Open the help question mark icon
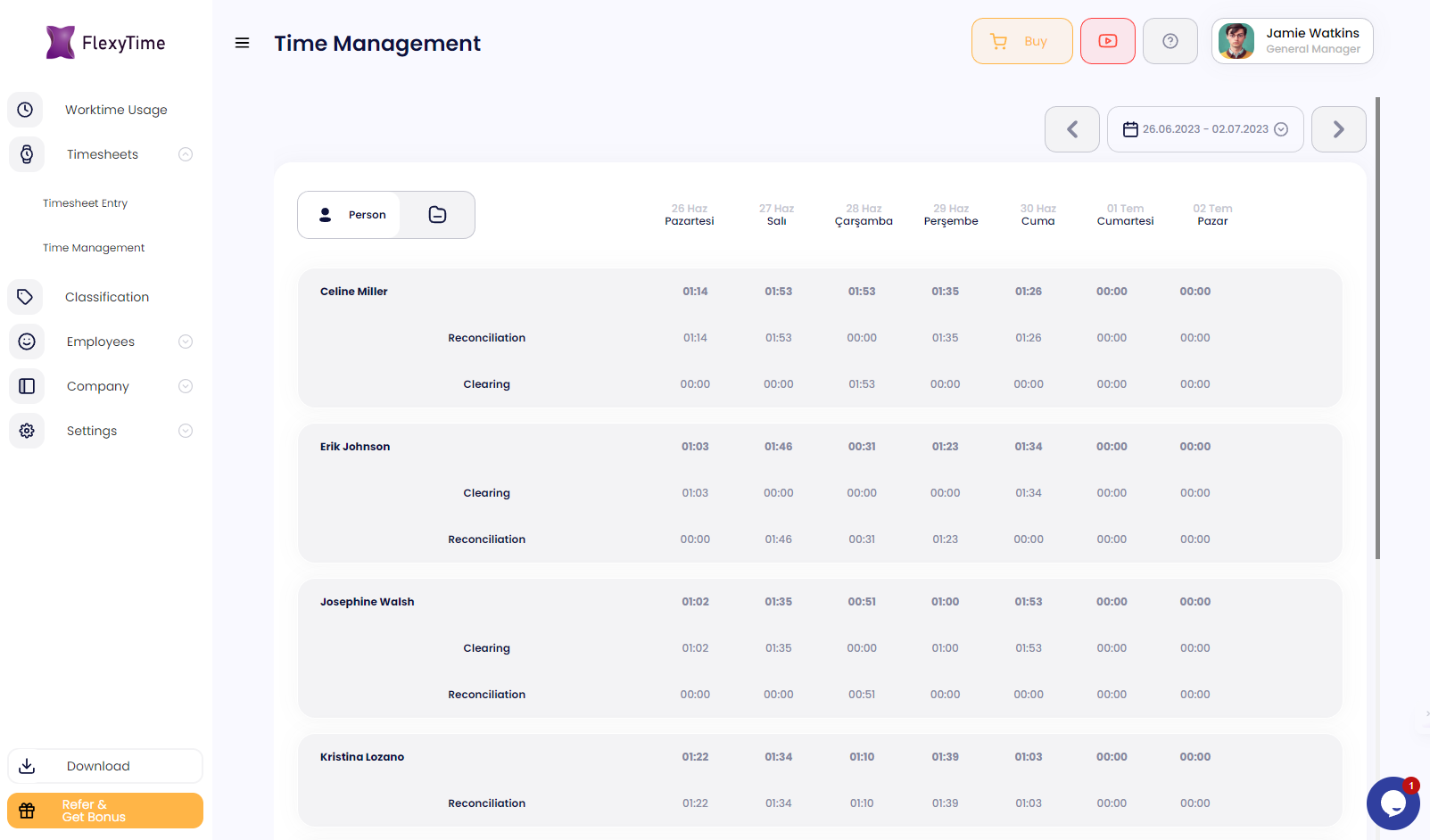This screenshot has height=840, width=1430. click(x=1170, y=41)
